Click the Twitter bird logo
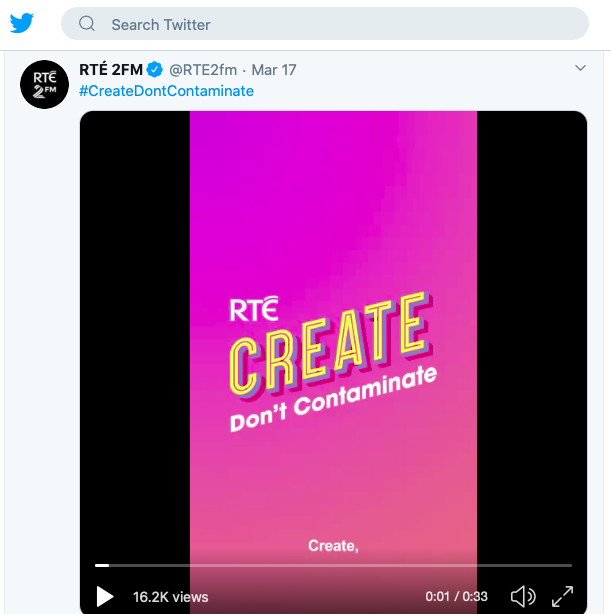Viewport: 611px width, 614px height. tap(22, 23)
